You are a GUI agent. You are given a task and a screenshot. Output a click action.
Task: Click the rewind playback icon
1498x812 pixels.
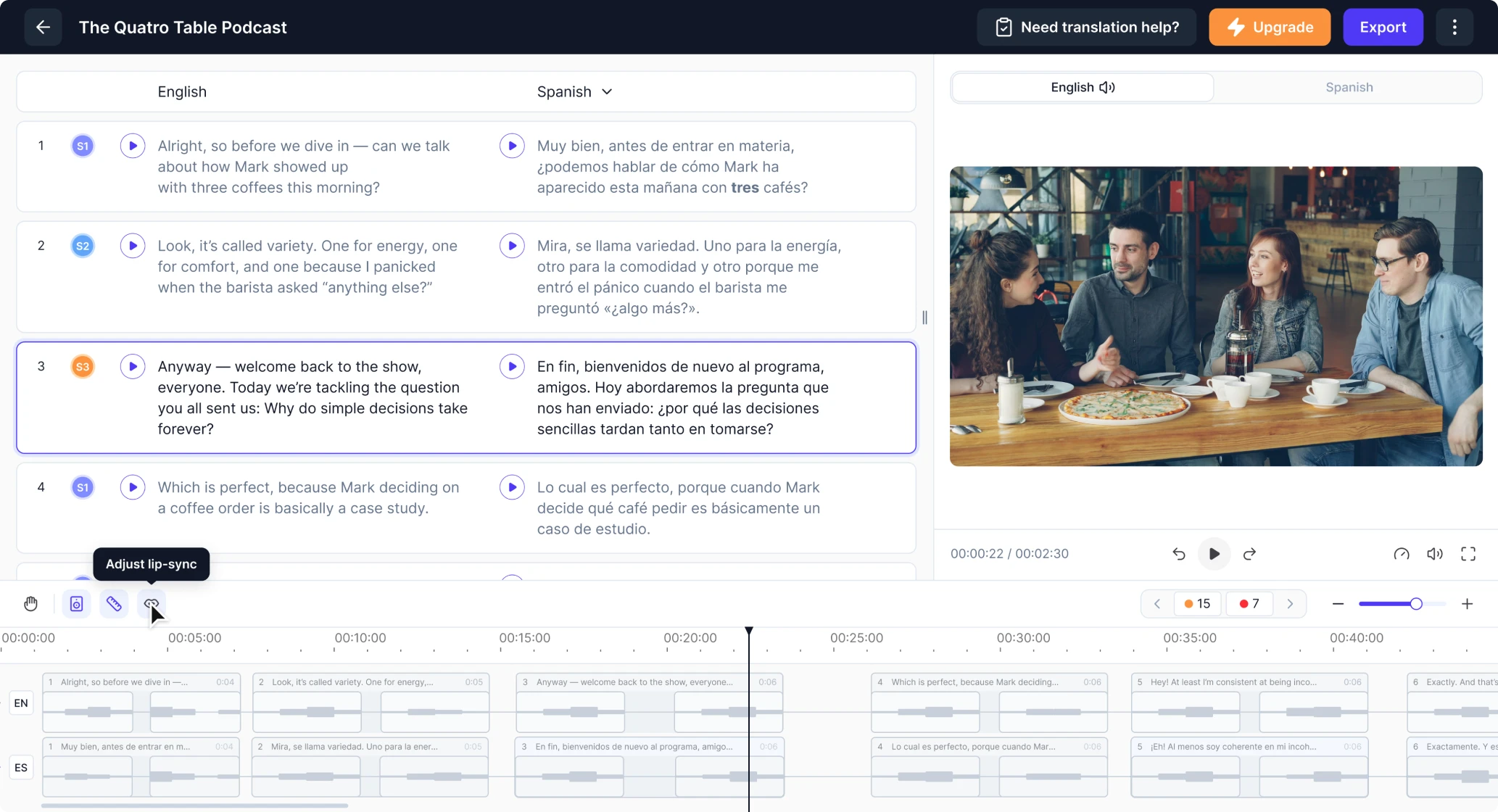(1179, 554)
